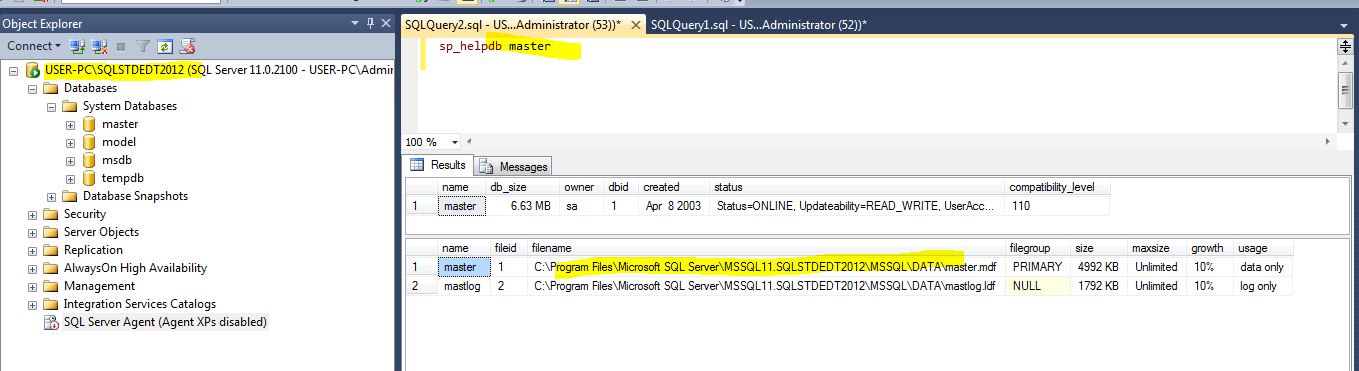Select the master database cylinder icon
The height and width of the screenshot is (371, 1359).
[89, 124]
